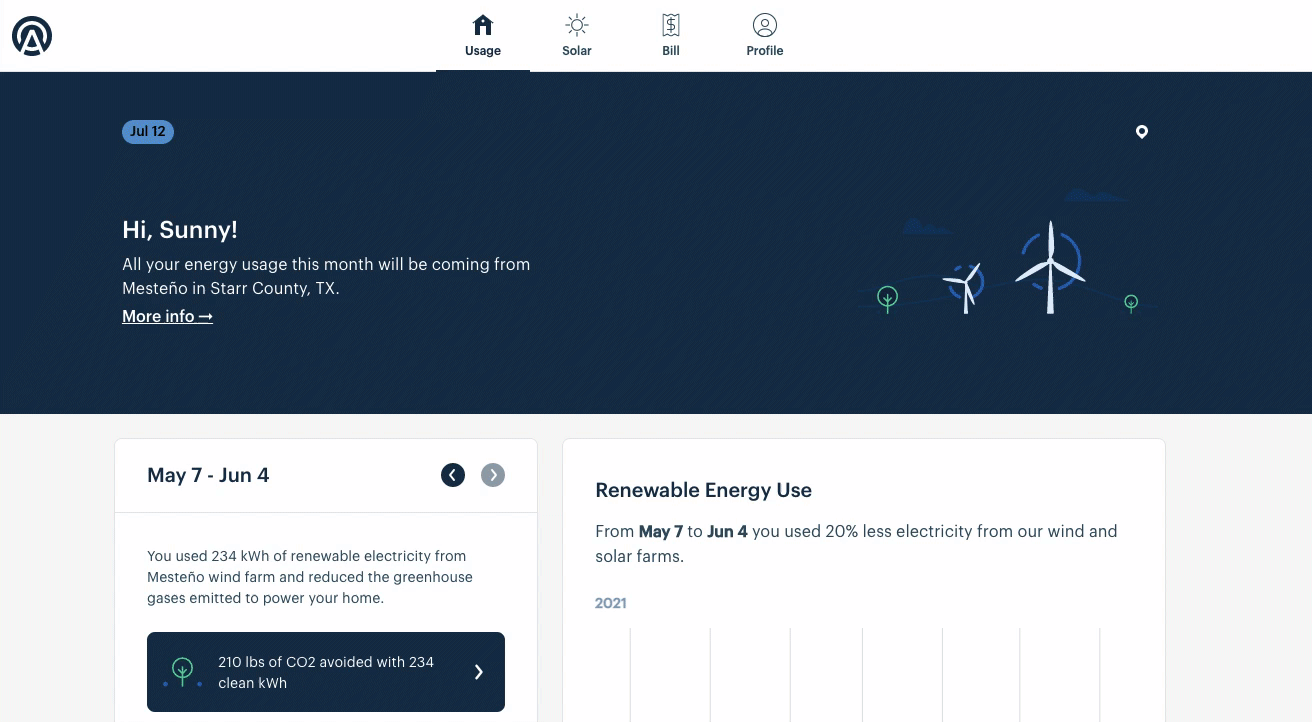The height and width of the screenshot is (722, 1312).
Task: Follow the More info link
Action: coord(167,316)
